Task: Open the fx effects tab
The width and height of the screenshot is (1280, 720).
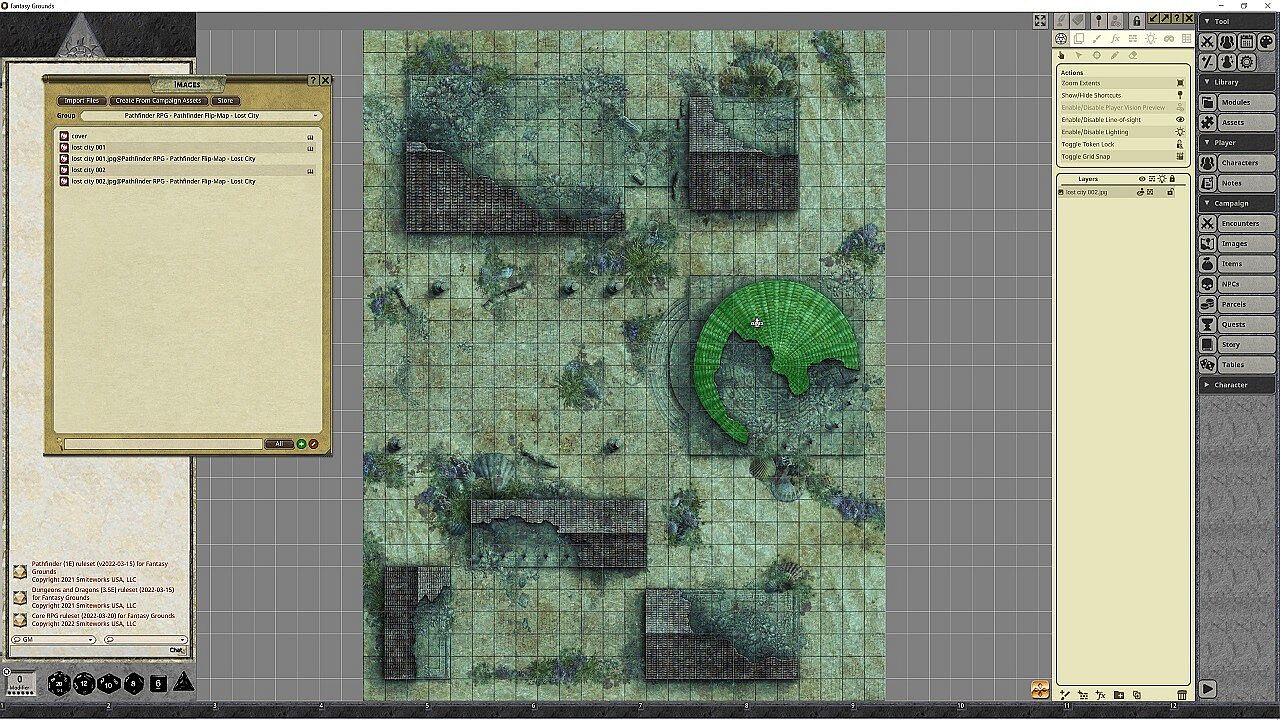Action: click(x=1115, y=39)
